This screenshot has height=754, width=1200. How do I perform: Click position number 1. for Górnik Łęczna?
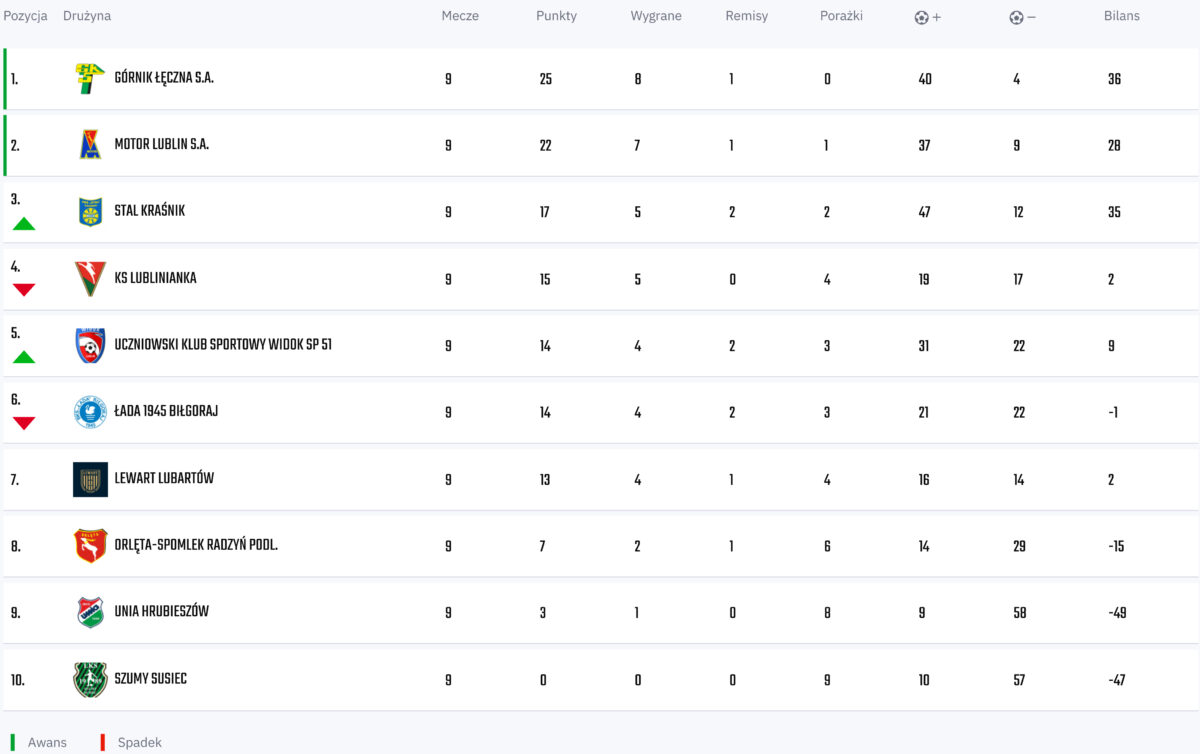click(14, 79)
